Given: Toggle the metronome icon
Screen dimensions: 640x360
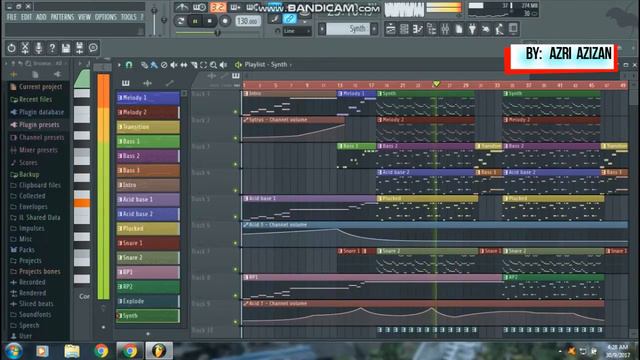Looking at the screenshot, I should tap(182, 7).
